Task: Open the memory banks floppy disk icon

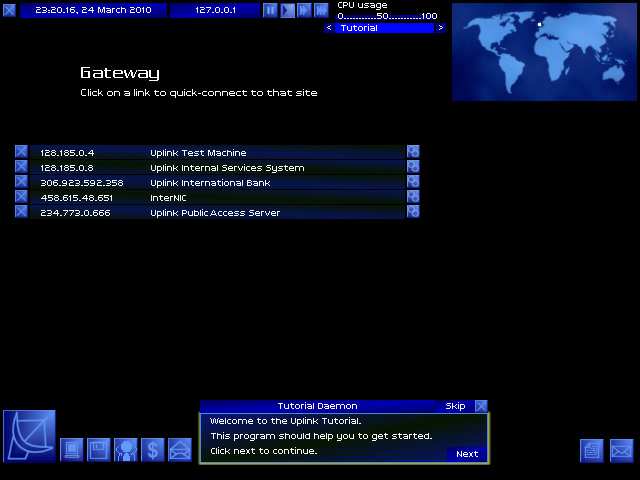Action: (99, 450)
